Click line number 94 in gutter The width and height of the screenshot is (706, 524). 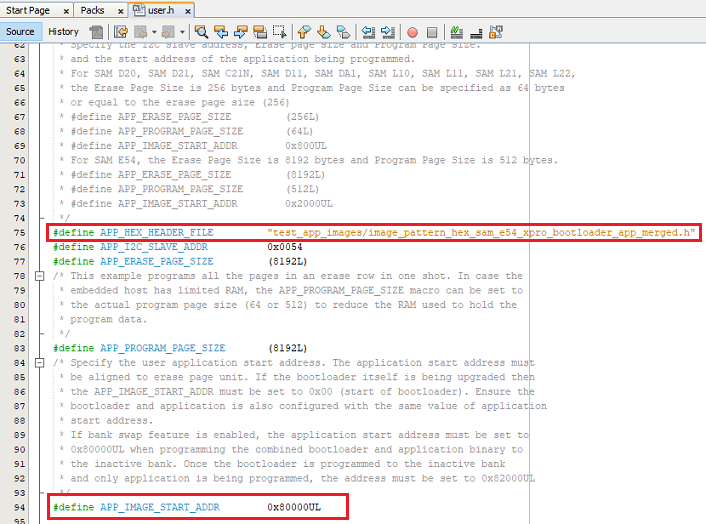[19, 507]
